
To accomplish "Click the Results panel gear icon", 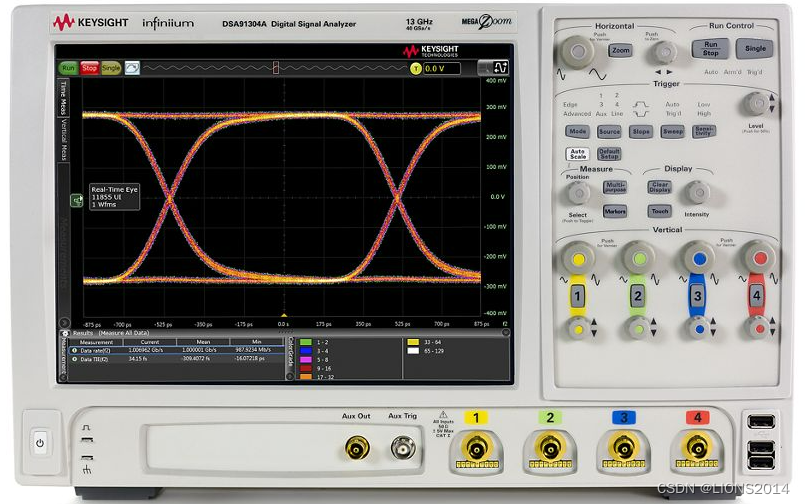I will point(65,333).
